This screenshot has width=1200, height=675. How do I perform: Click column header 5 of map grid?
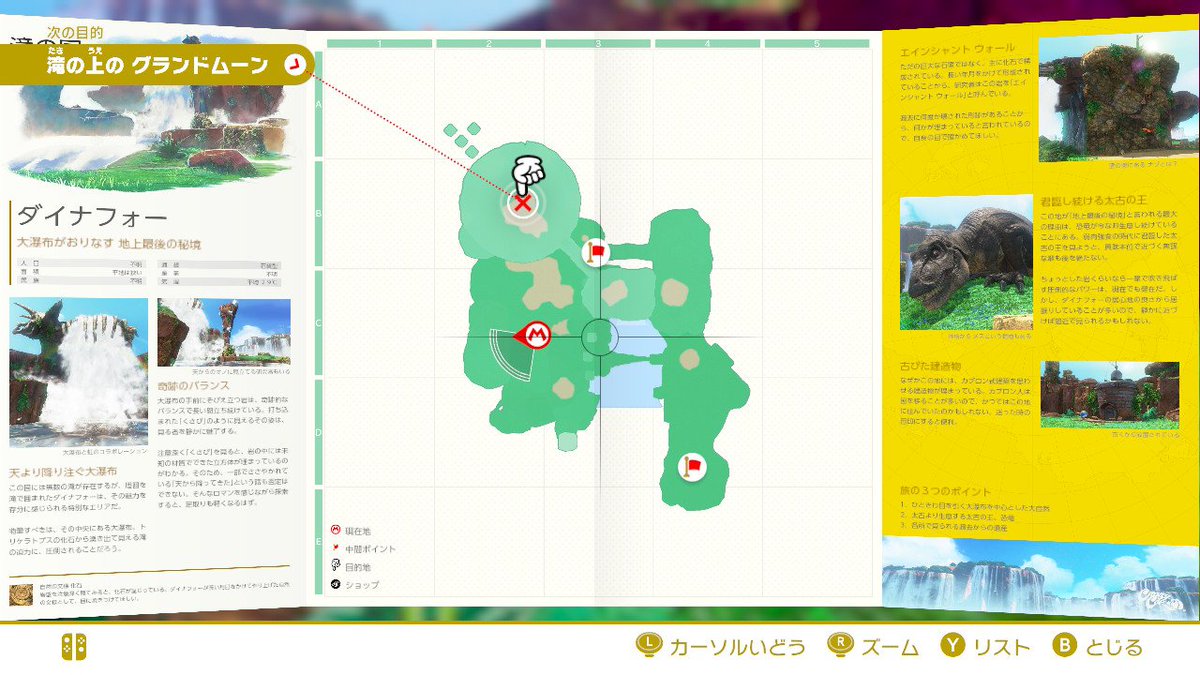click(816, 44)
